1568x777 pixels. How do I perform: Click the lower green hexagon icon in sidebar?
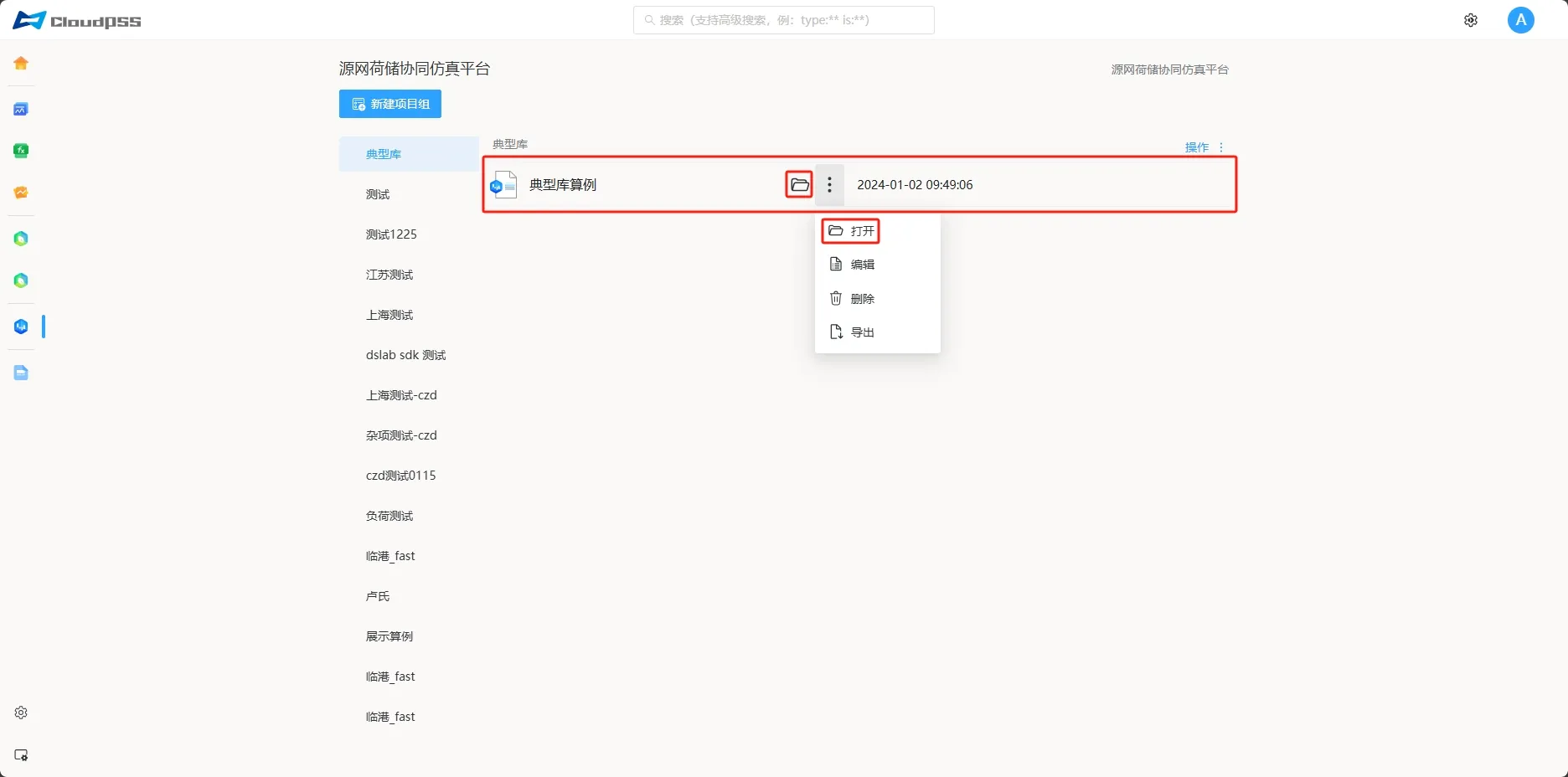(21, 280)
